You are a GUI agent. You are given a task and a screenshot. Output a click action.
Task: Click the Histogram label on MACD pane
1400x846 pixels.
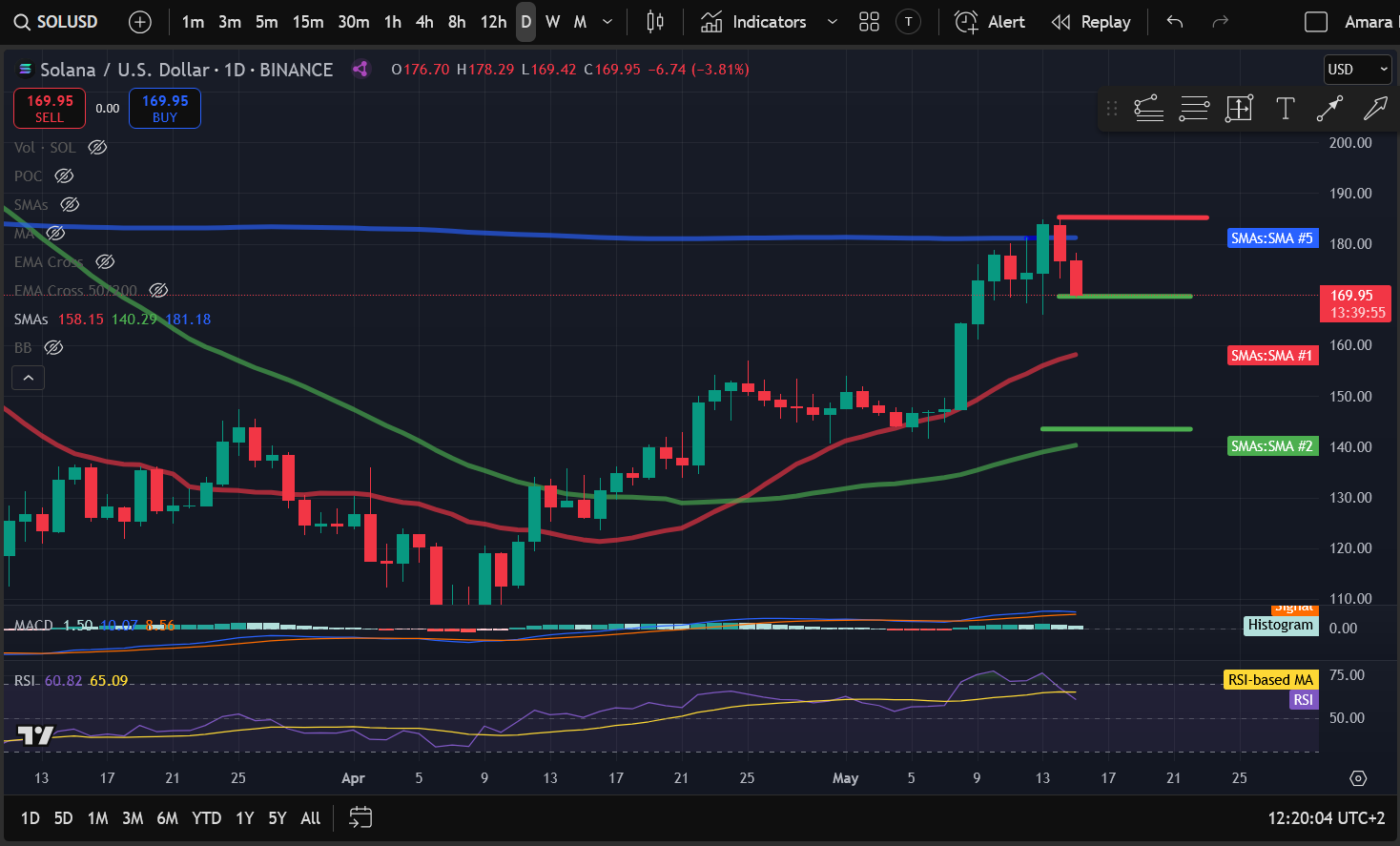[1281, 625]
